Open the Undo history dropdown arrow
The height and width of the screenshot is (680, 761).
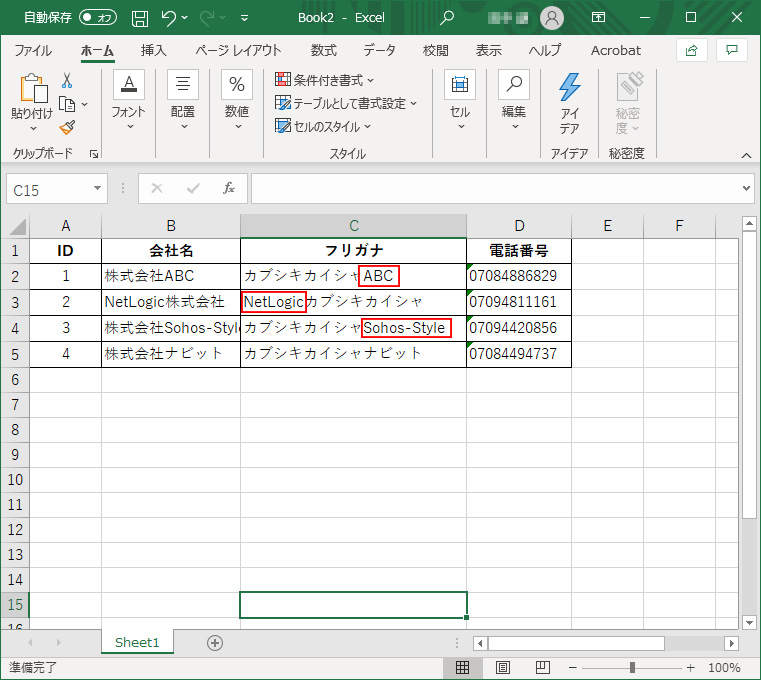[x=184, y=18]
